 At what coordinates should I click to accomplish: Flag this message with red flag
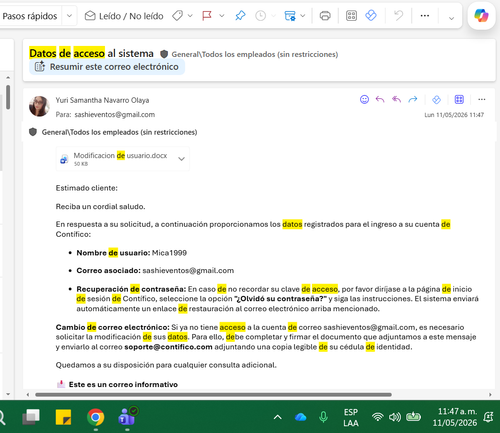click(207, 16)
